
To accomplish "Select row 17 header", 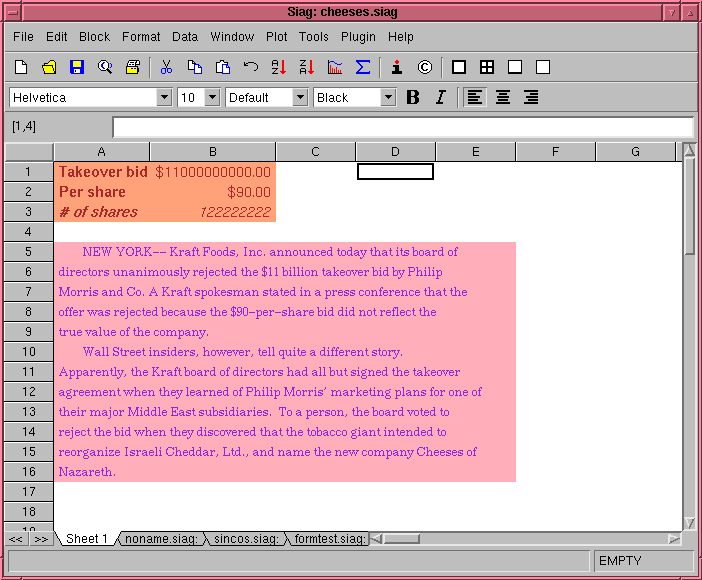I will 29,491.
